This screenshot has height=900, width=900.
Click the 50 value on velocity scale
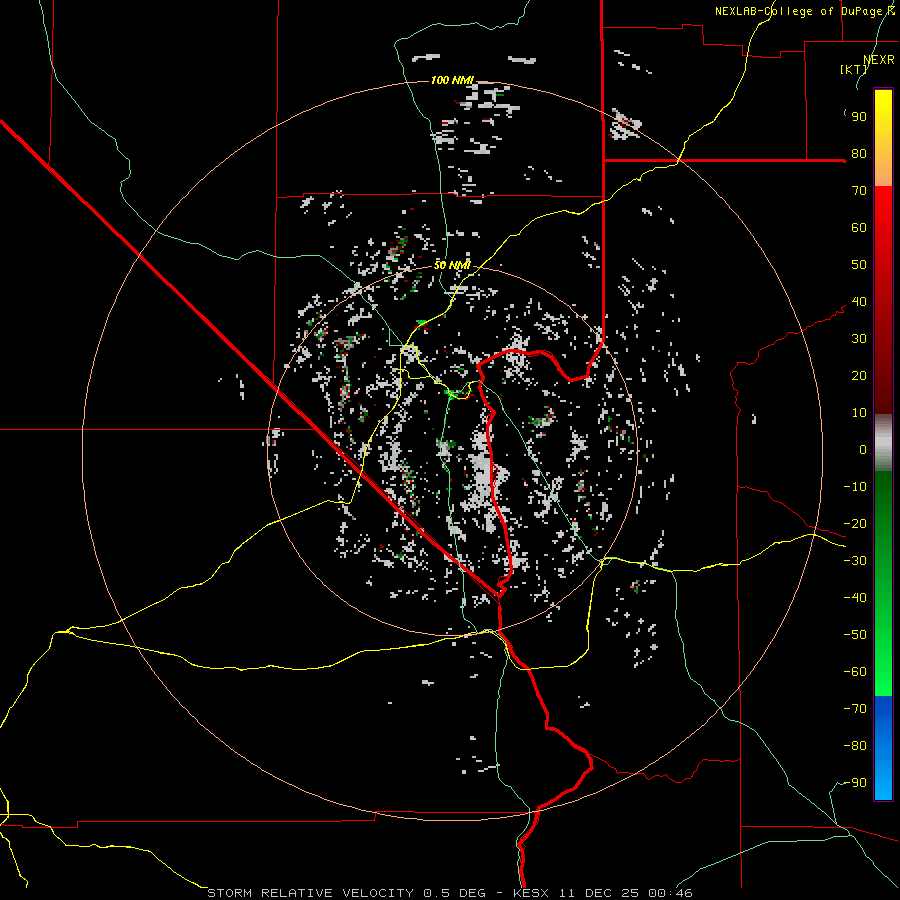[x=859, y=265]
